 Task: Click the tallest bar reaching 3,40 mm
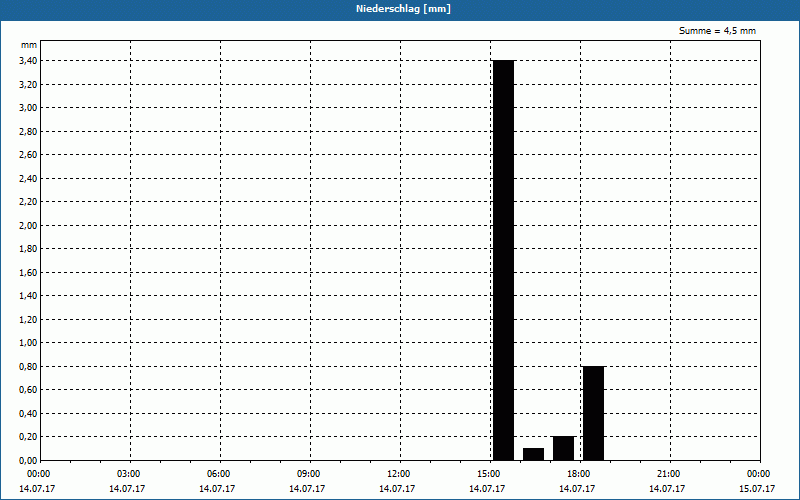504,260
